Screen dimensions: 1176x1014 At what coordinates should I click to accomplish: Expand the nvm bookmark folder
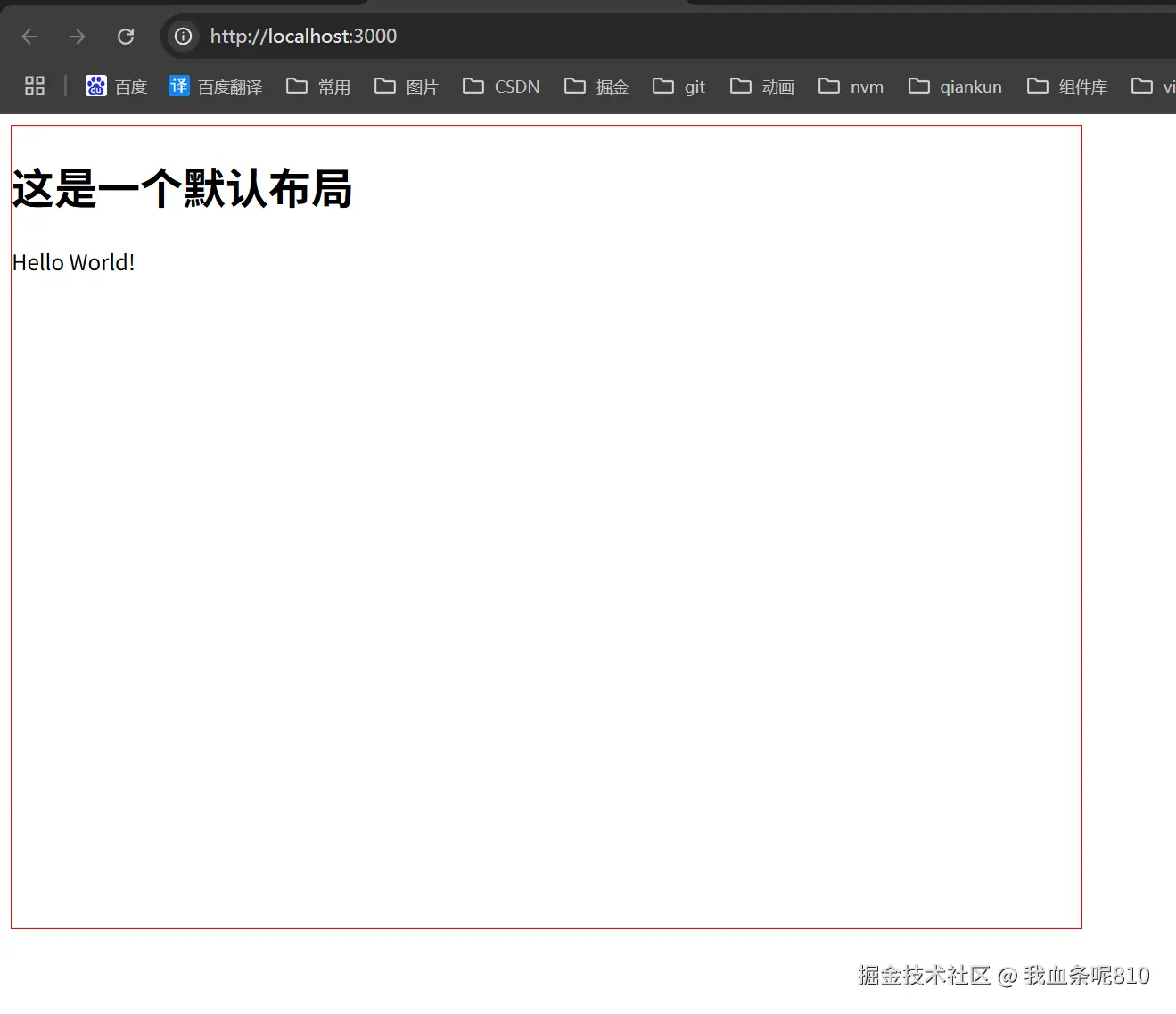point(851,87)
